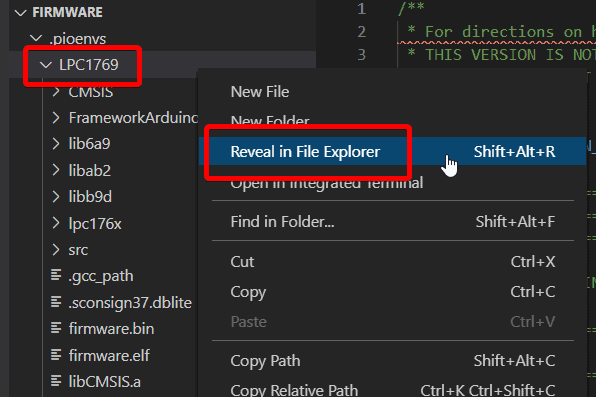Viewport: 596px width, 397px height.
Task: Expand the CMSIS folder chevron
Action: pyautogui.click(x=56, y=92)
